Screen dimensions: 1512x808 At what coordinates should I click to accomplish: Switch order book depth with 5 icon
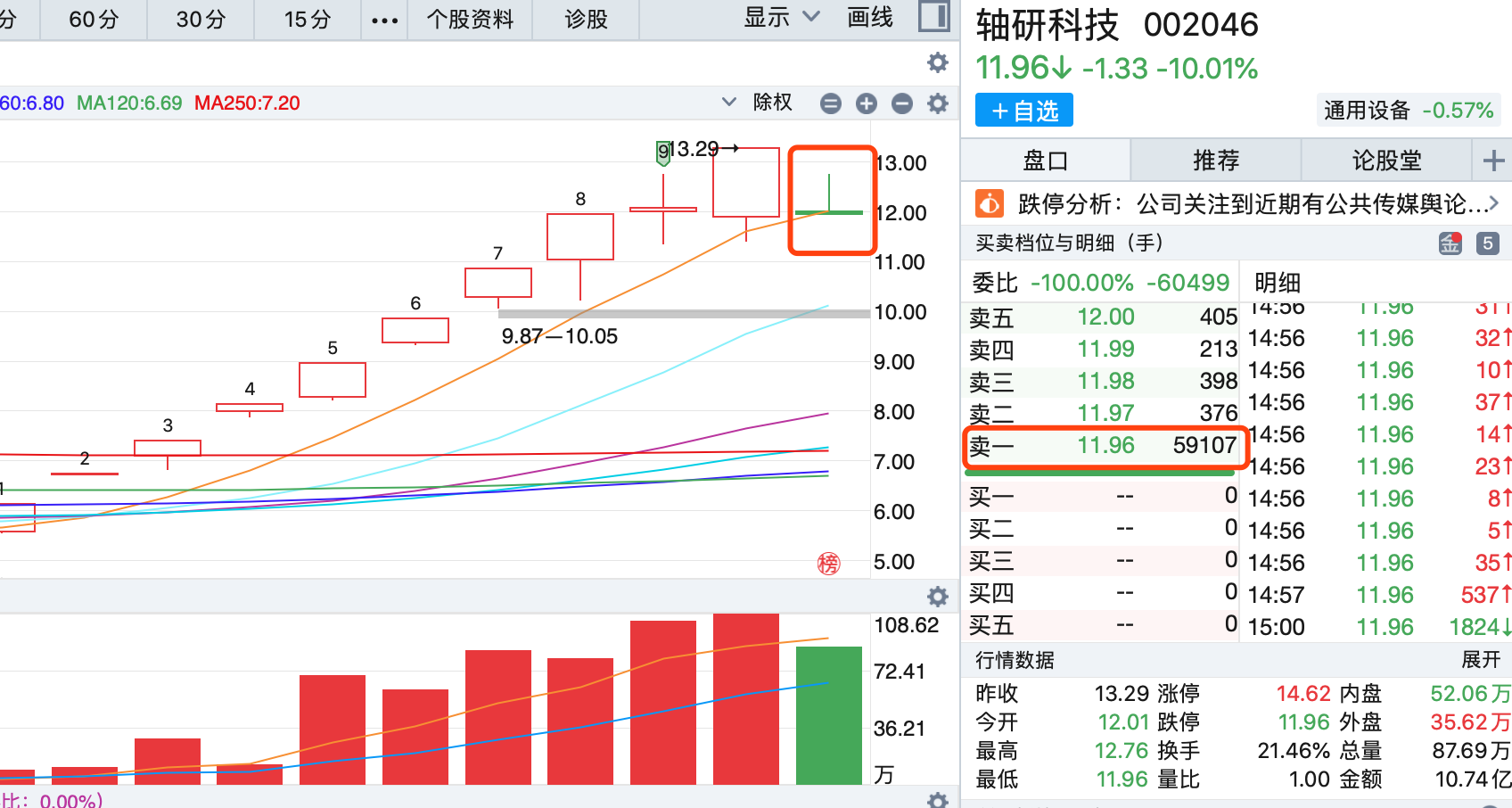[1487, 243]
